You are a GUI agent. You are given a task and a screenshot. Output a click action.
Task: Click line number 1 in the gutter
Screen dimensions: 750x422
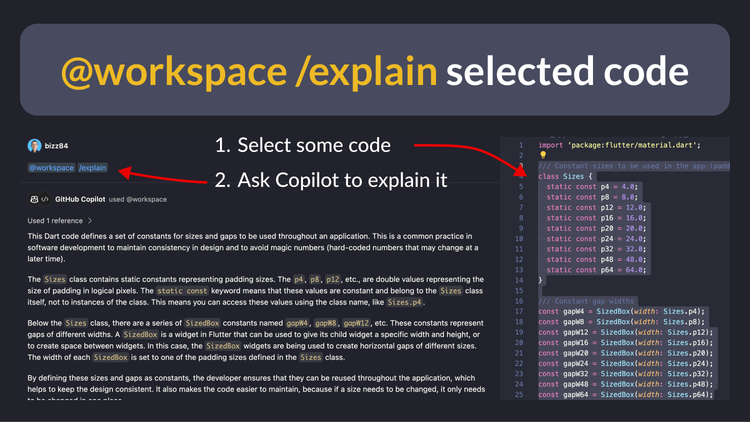(x=521, y=145)
